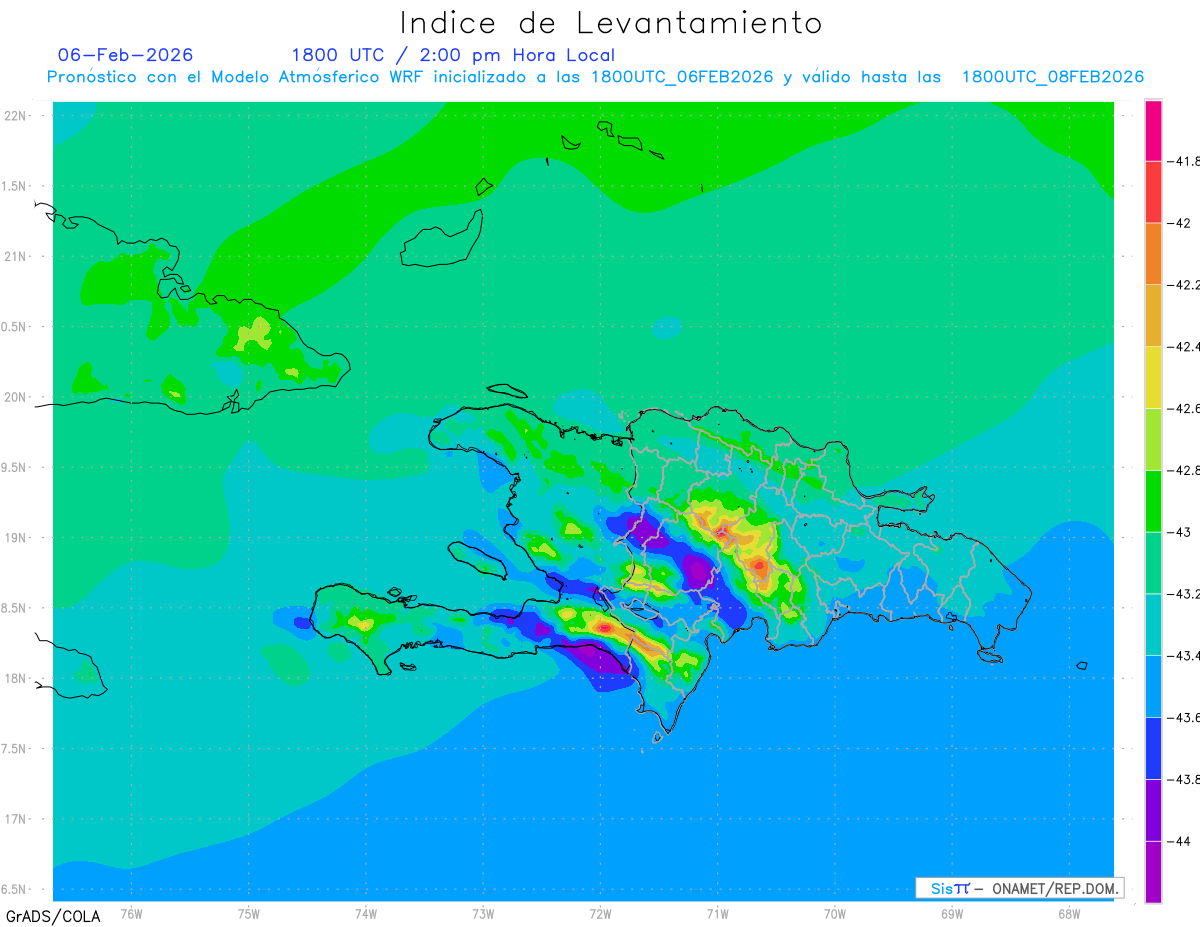Image resolution: width=1200 pixels, height=927 pixels.
Task: Click the 71W longitude label
Action: [718, 914]
